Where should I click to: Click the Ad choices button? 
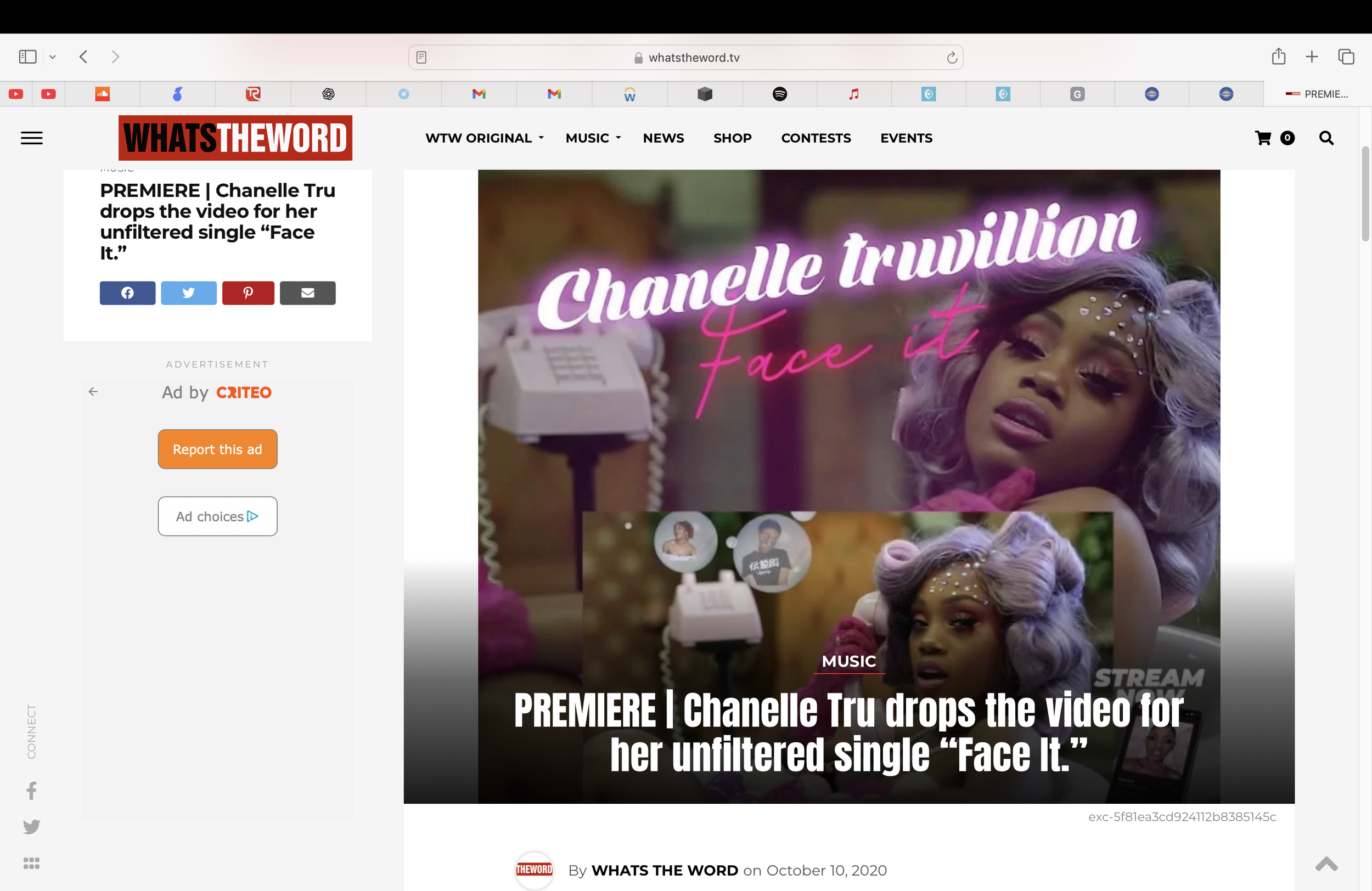coord(217,516)
